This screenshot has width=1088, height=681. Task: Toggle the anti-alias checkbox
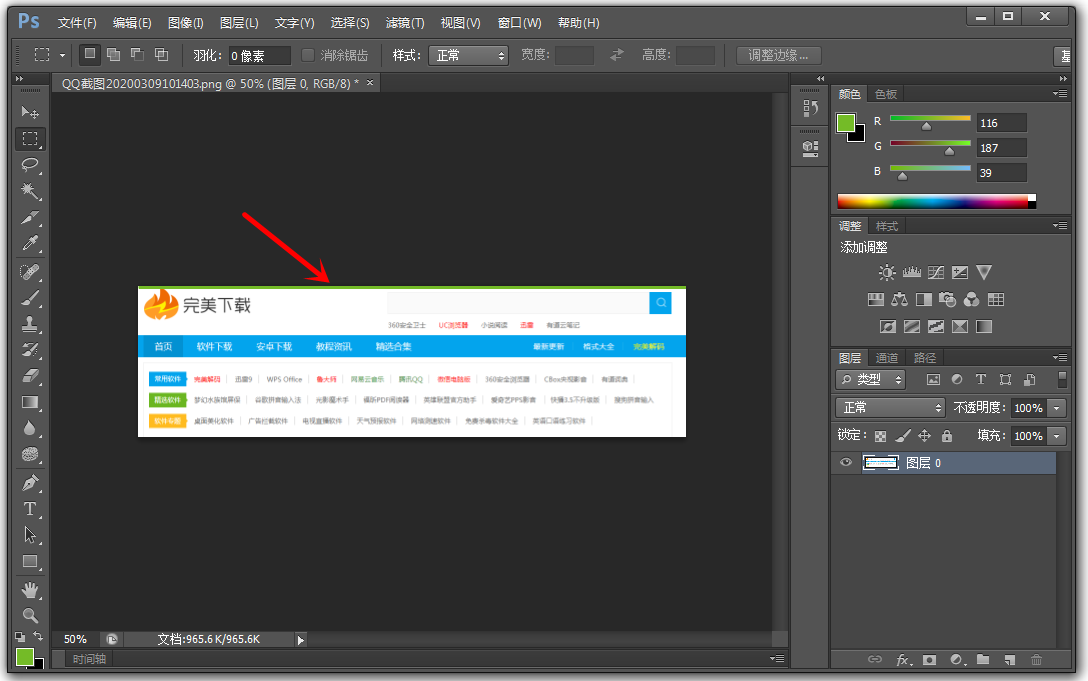pyautogui.click(x=308, y=55)
